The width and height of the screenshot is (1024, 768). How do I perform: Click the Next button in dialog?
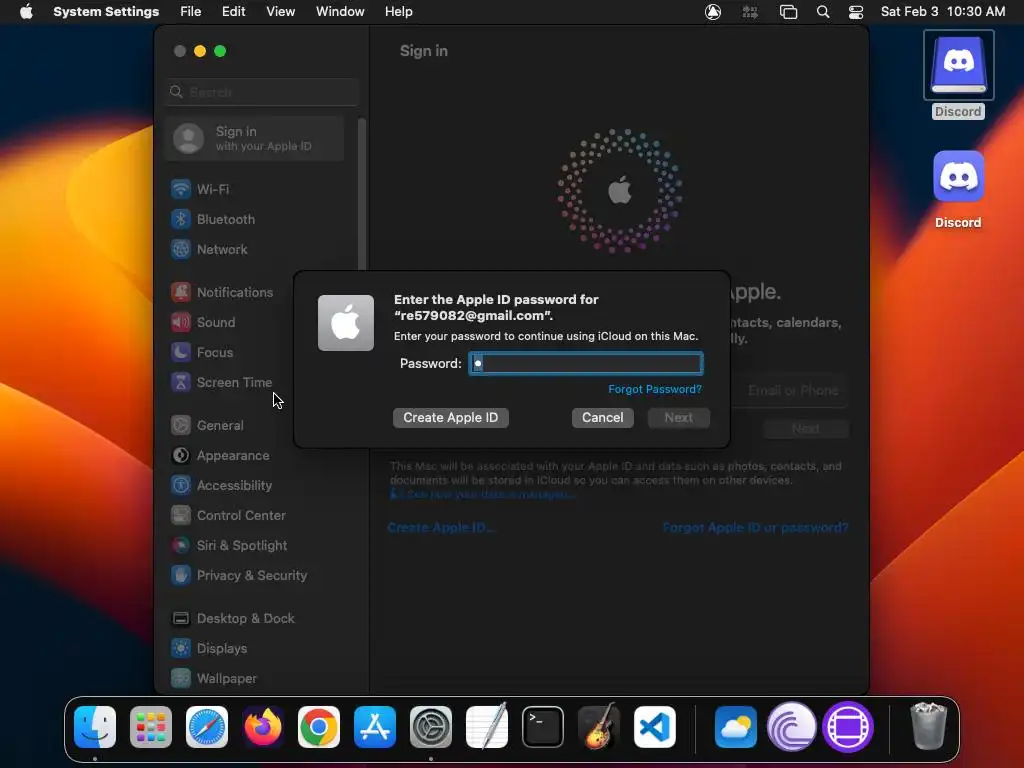point(679,418)
